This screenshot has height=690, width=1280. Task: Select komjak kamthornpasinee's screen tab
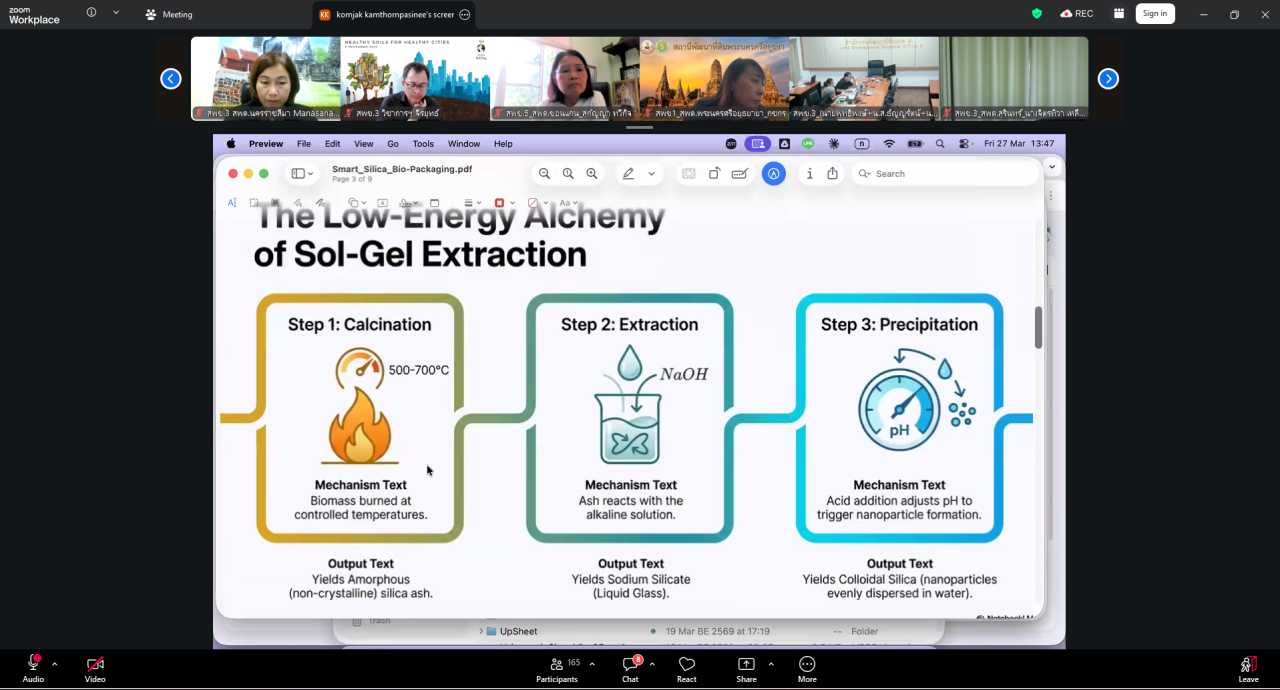(392, 15)
